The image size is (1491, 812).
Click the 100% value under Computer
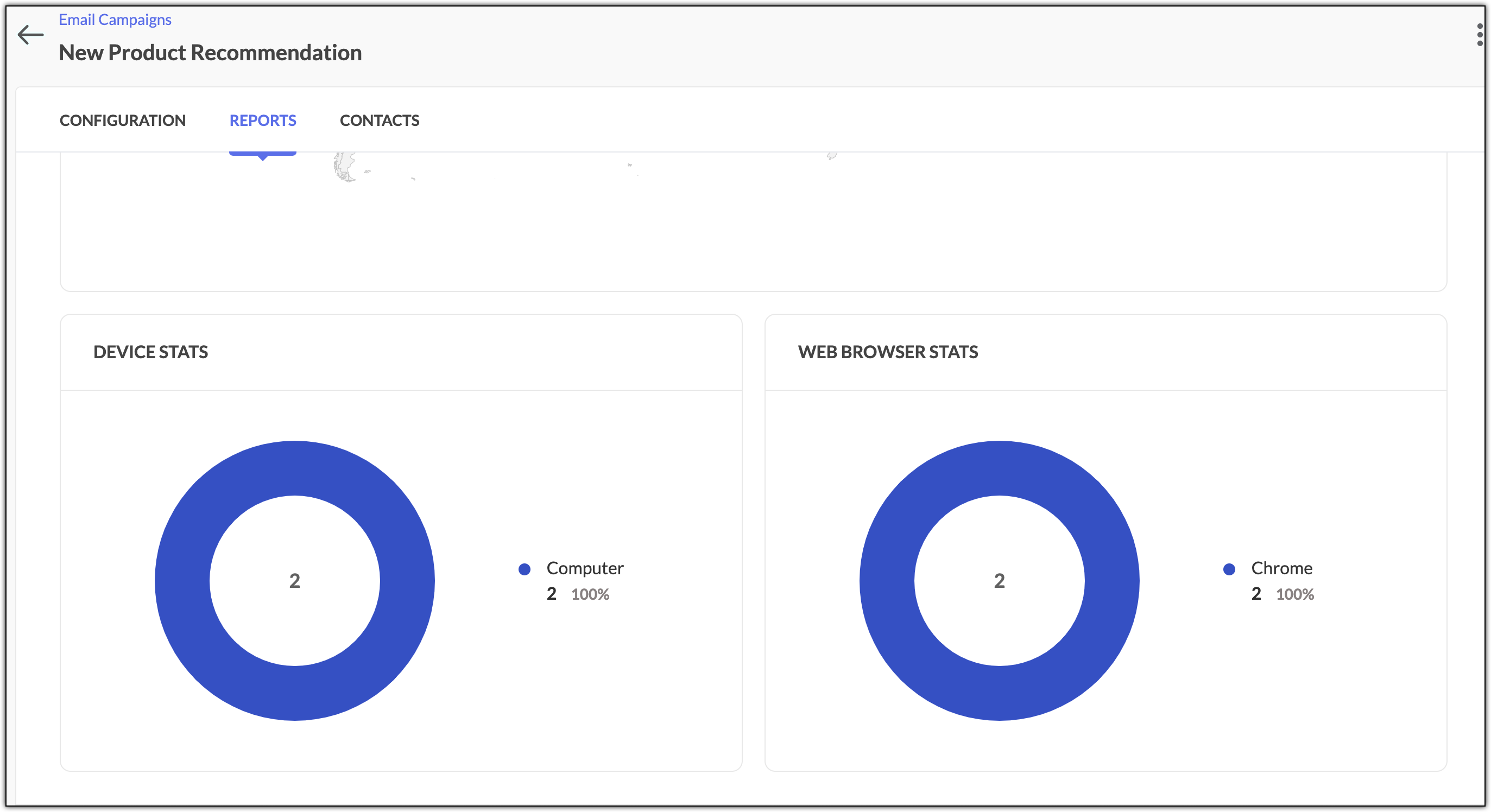click(x=590, y=594)
